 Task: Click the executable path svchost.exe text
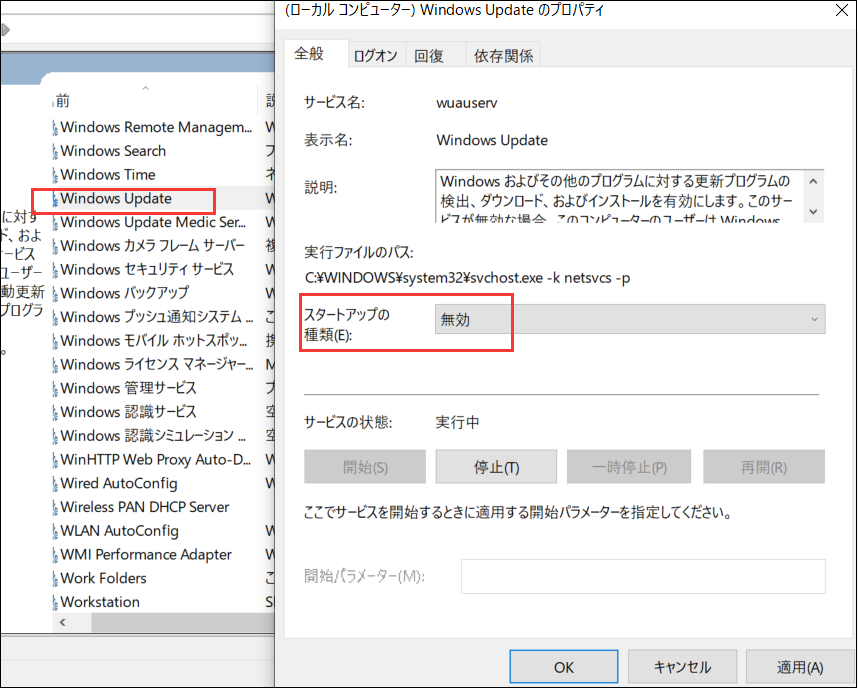pyautogui.click(x=467, y=278)
